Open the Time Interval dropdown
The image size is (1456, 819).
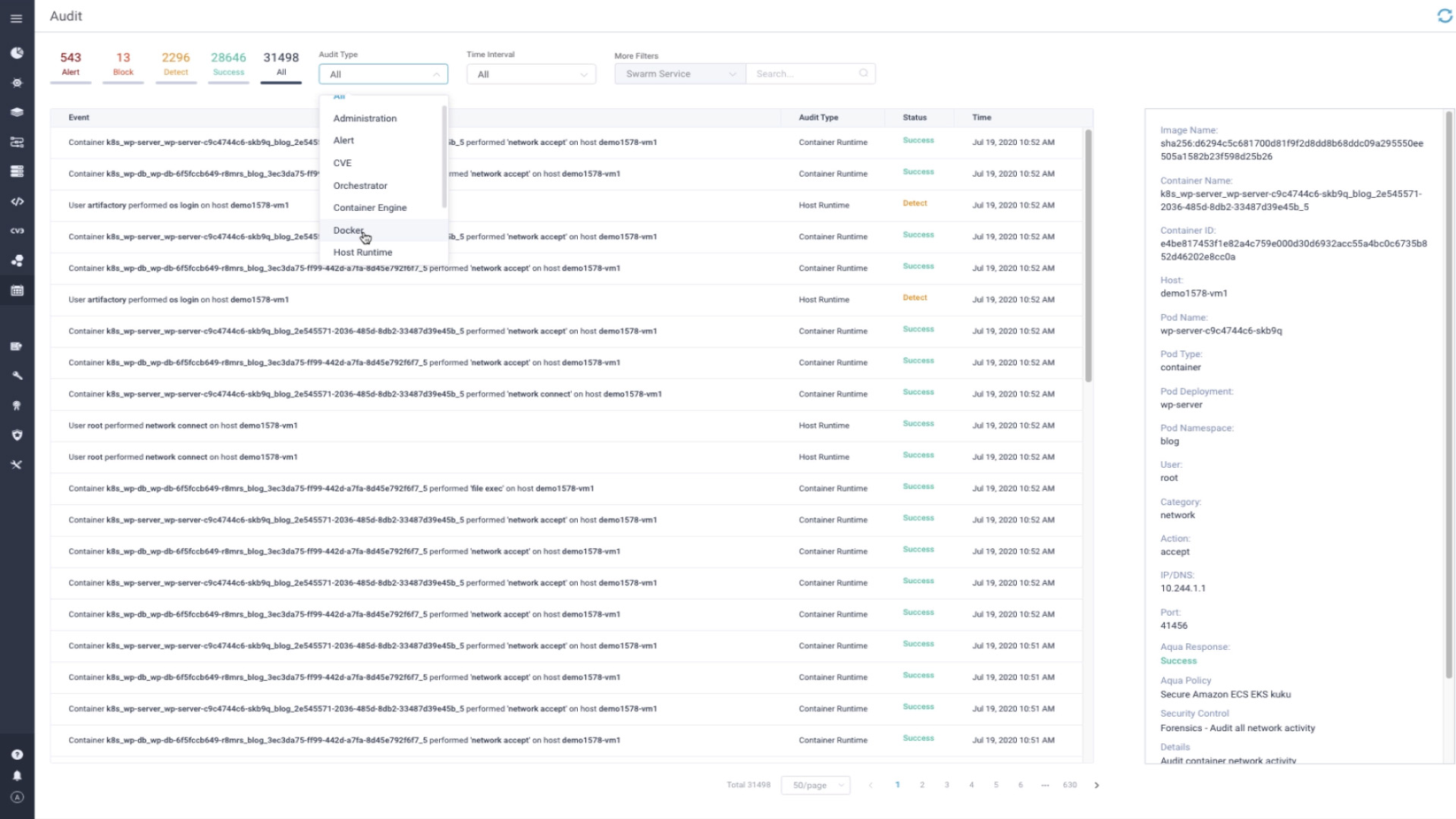click(531, 74)
